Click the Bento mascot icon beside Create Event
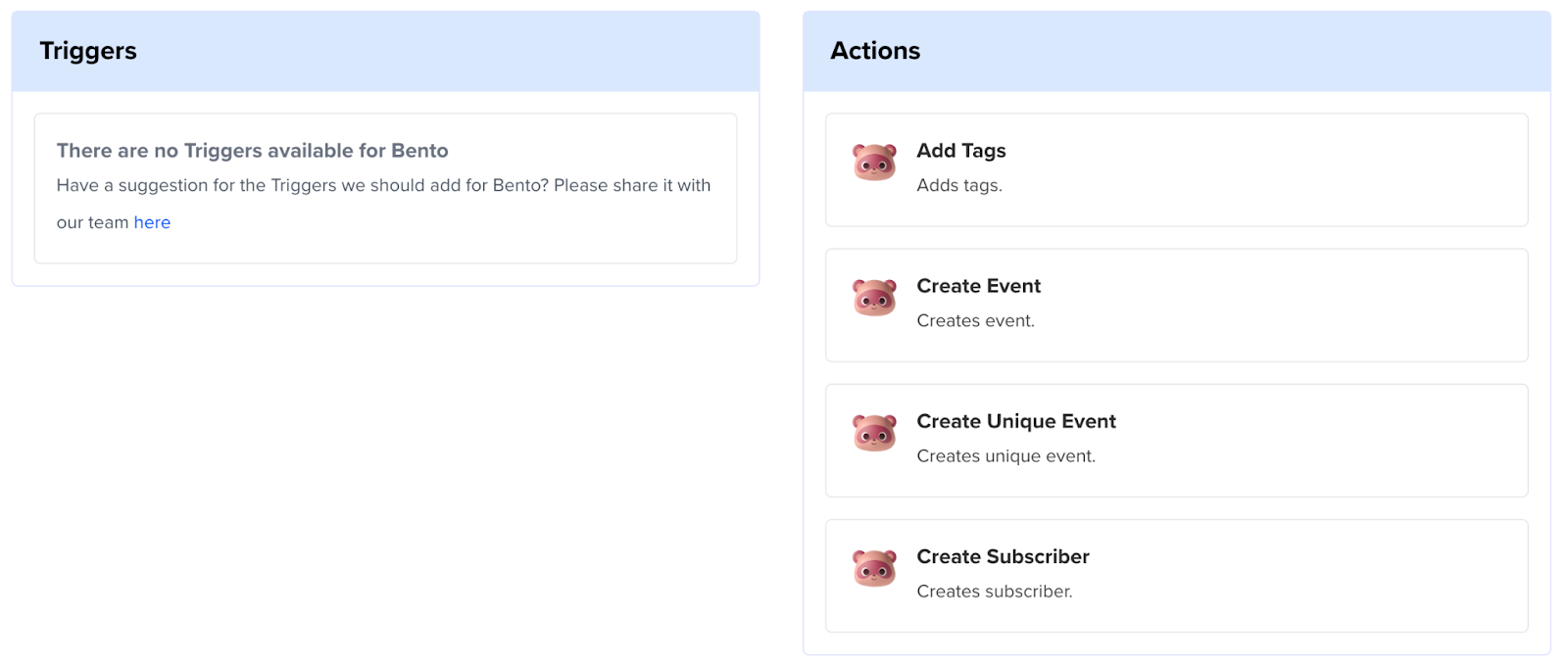The height and width of the screenshot is (665, 1568). click(x=874, y=298)
